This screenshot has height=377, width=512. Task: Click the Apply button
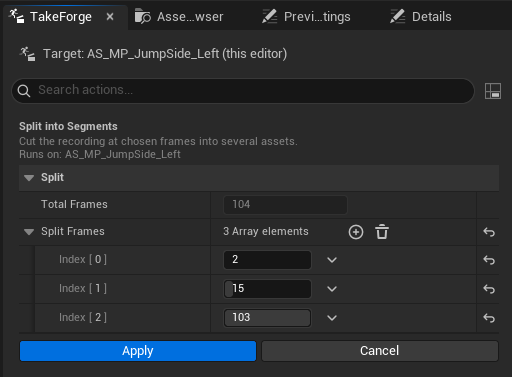tap(138, 351)
